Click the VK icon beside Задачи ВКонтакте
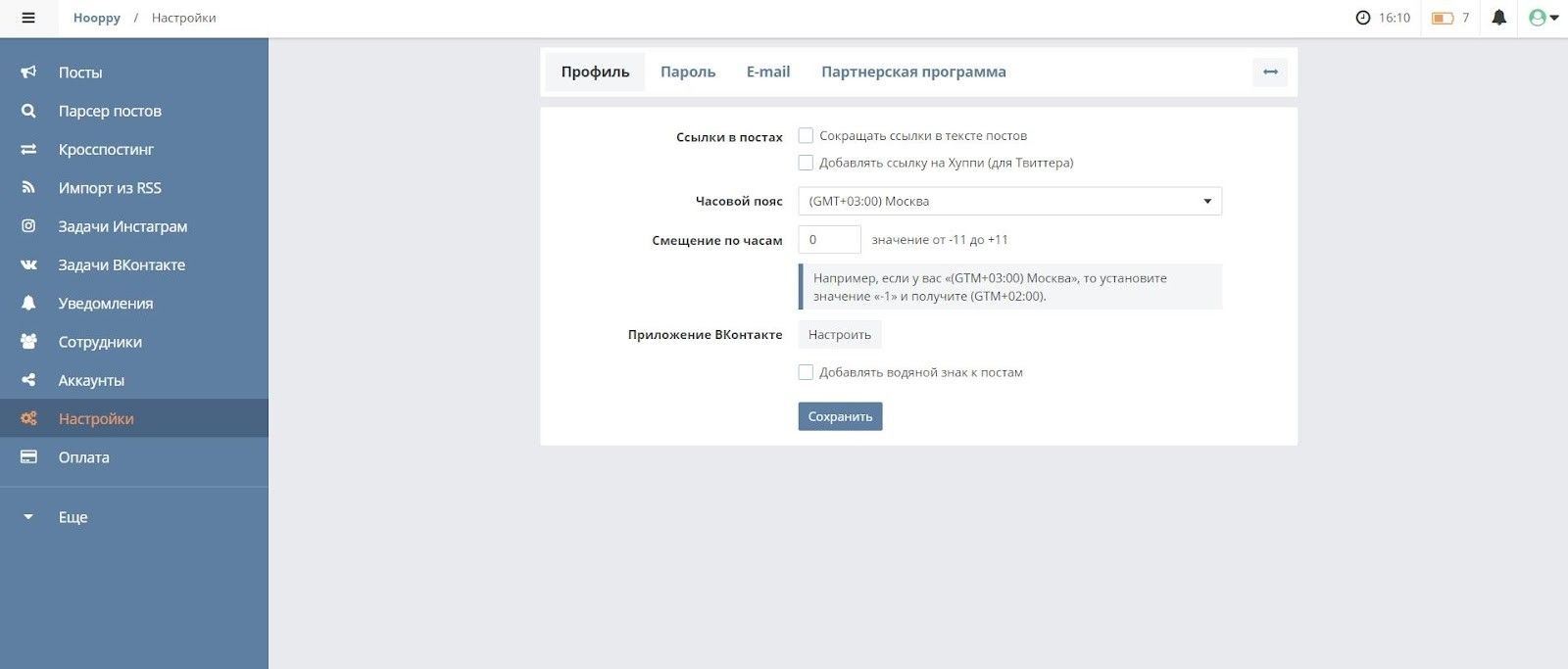 pyautogui.click(x=28, y=264)
